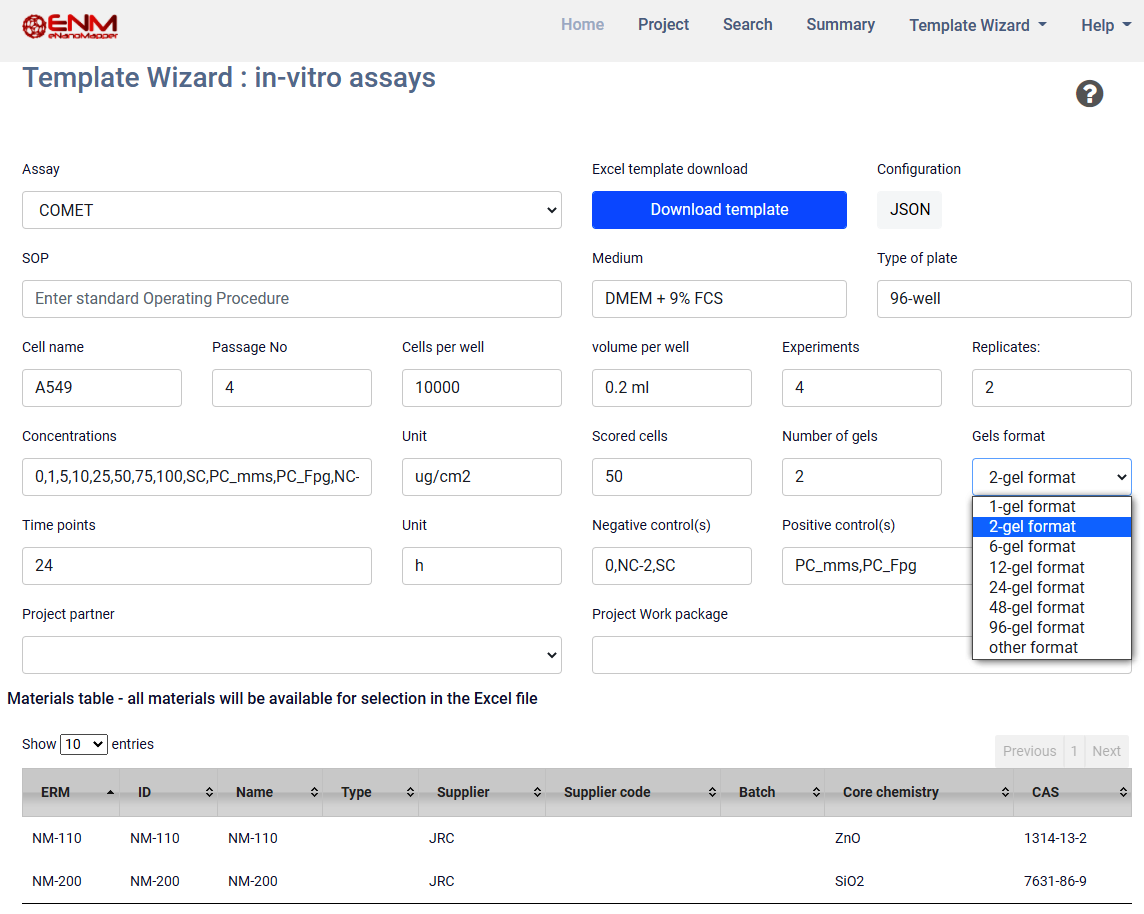Click SiO2 core chemistry cell
This screenshot has height=914, width=1144.
tap(849, 881)
